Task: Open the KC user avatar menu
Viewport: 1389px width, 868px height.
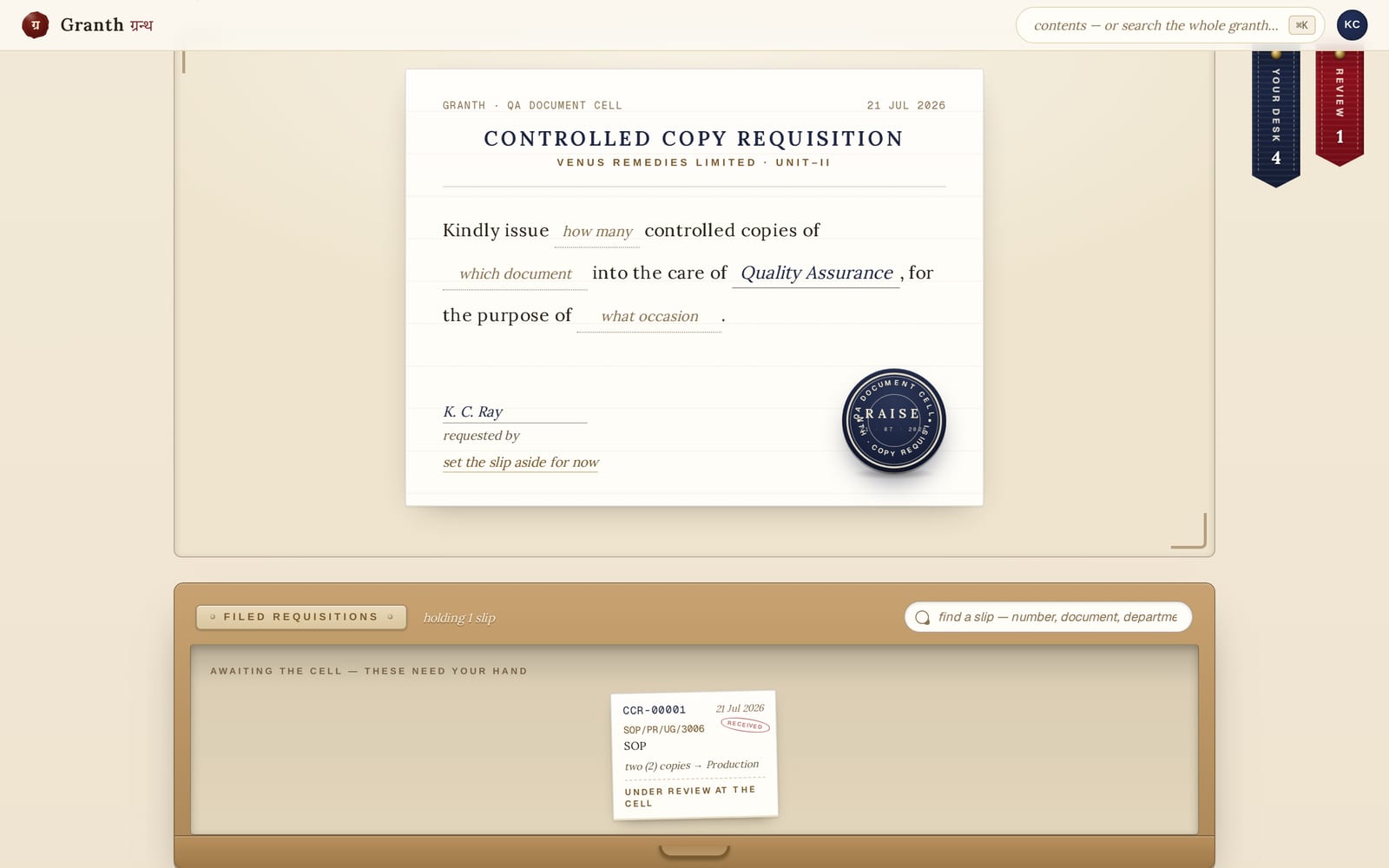Action: point(1352,25)
